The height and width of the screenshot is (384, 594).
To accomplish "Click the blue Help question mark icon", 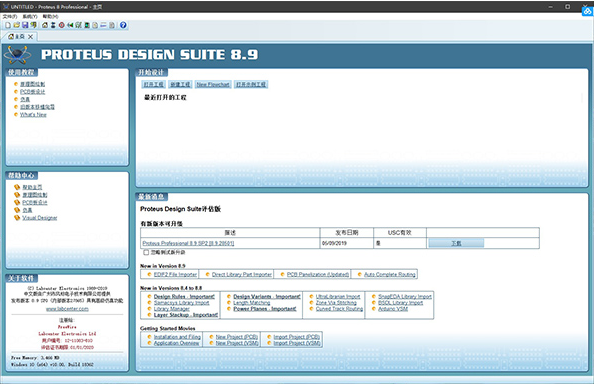I will [123, 25].
